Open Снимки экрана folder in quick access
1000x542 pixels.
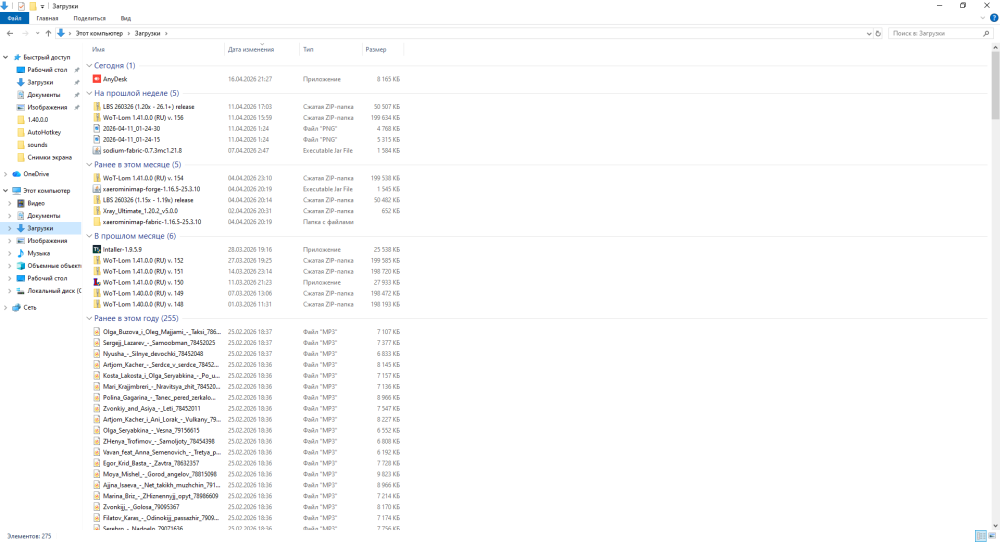49,157
